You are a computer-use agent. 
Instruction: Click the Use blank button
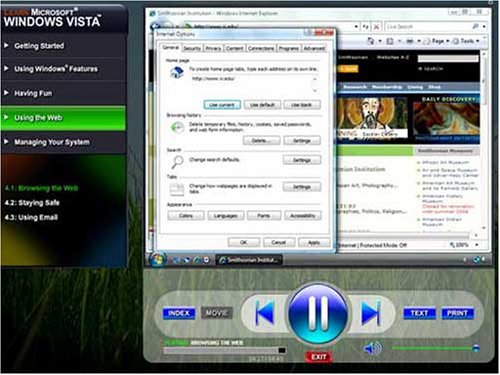click(x=302, y=105)
